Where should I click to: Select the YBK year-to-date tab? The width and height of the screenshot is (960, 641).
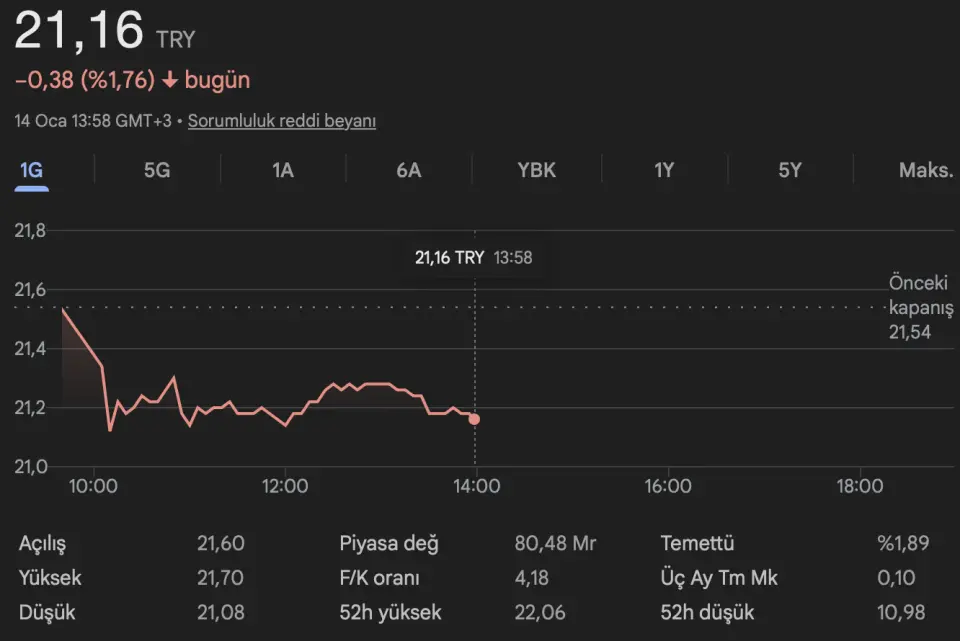(x=536, y=170)
